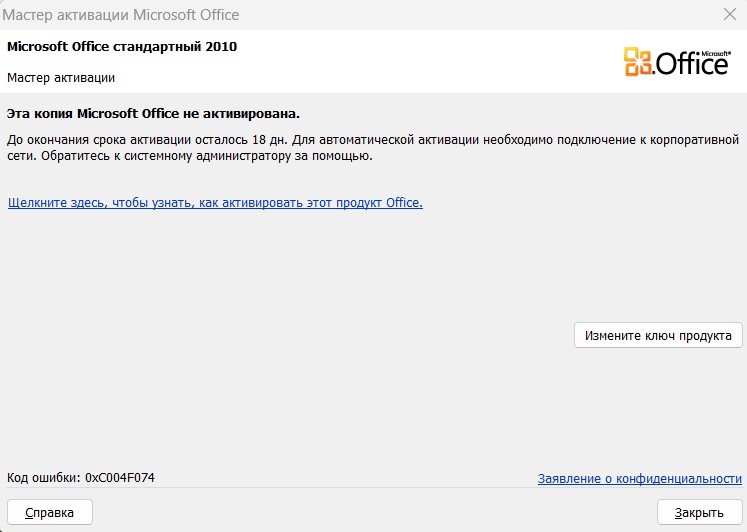
Task: Click the small "Microsoft" text above Office logo
Action: (716, 51)
